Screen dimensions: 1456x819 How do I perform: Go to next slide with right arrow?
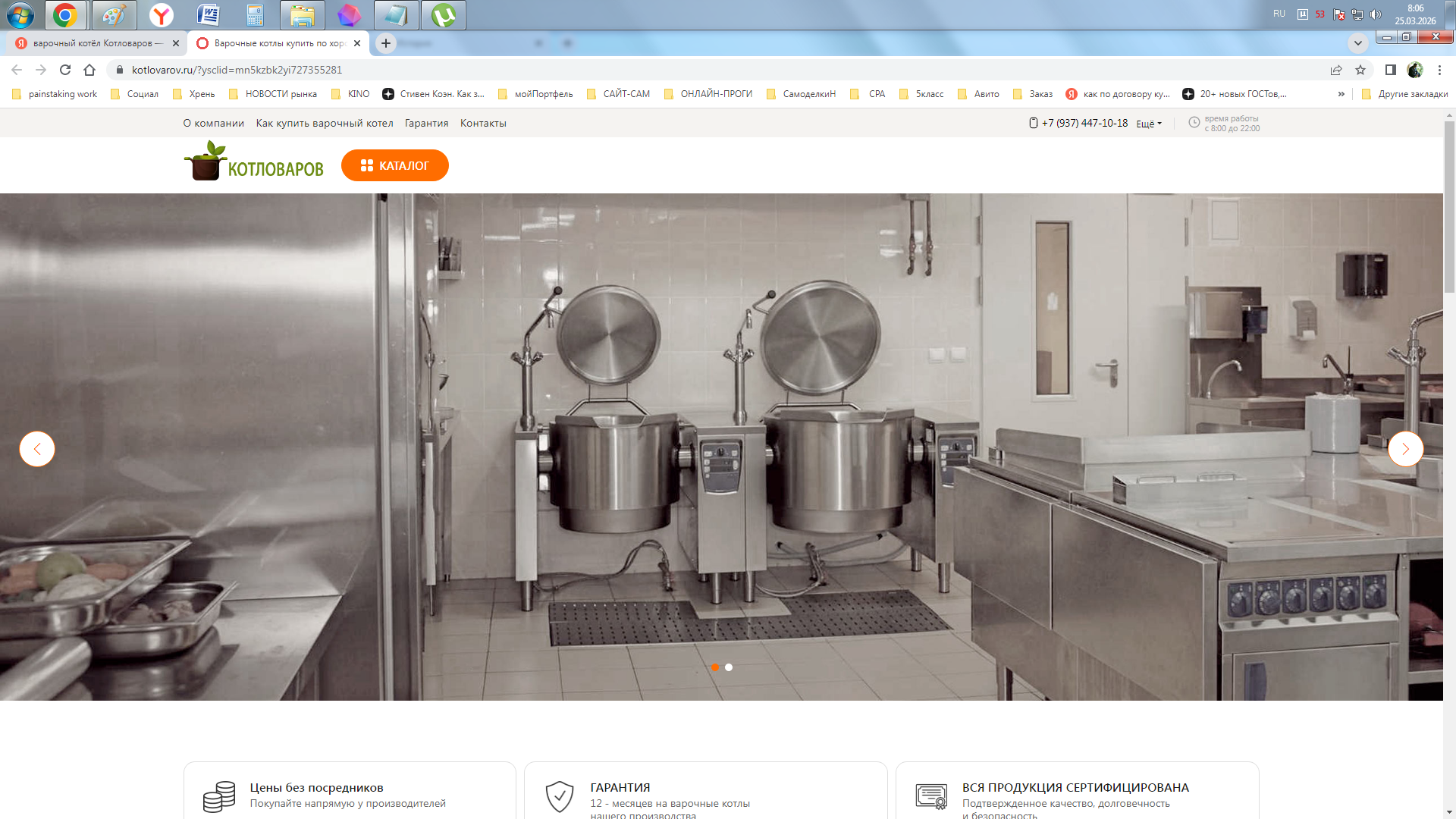point(1405,449)
